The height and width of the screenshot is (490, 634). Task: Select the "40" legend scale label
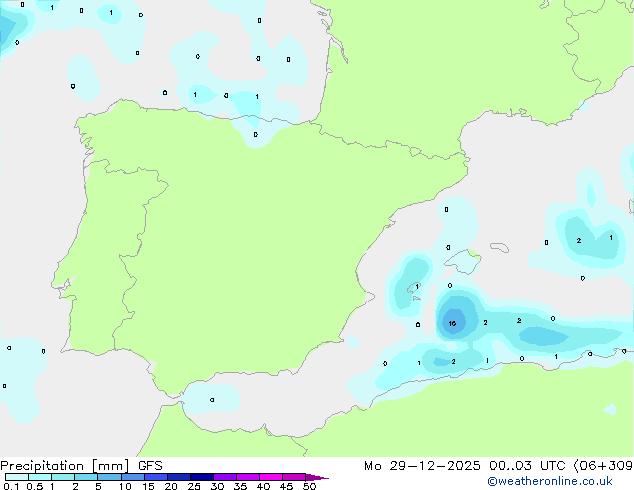point(263,486)
